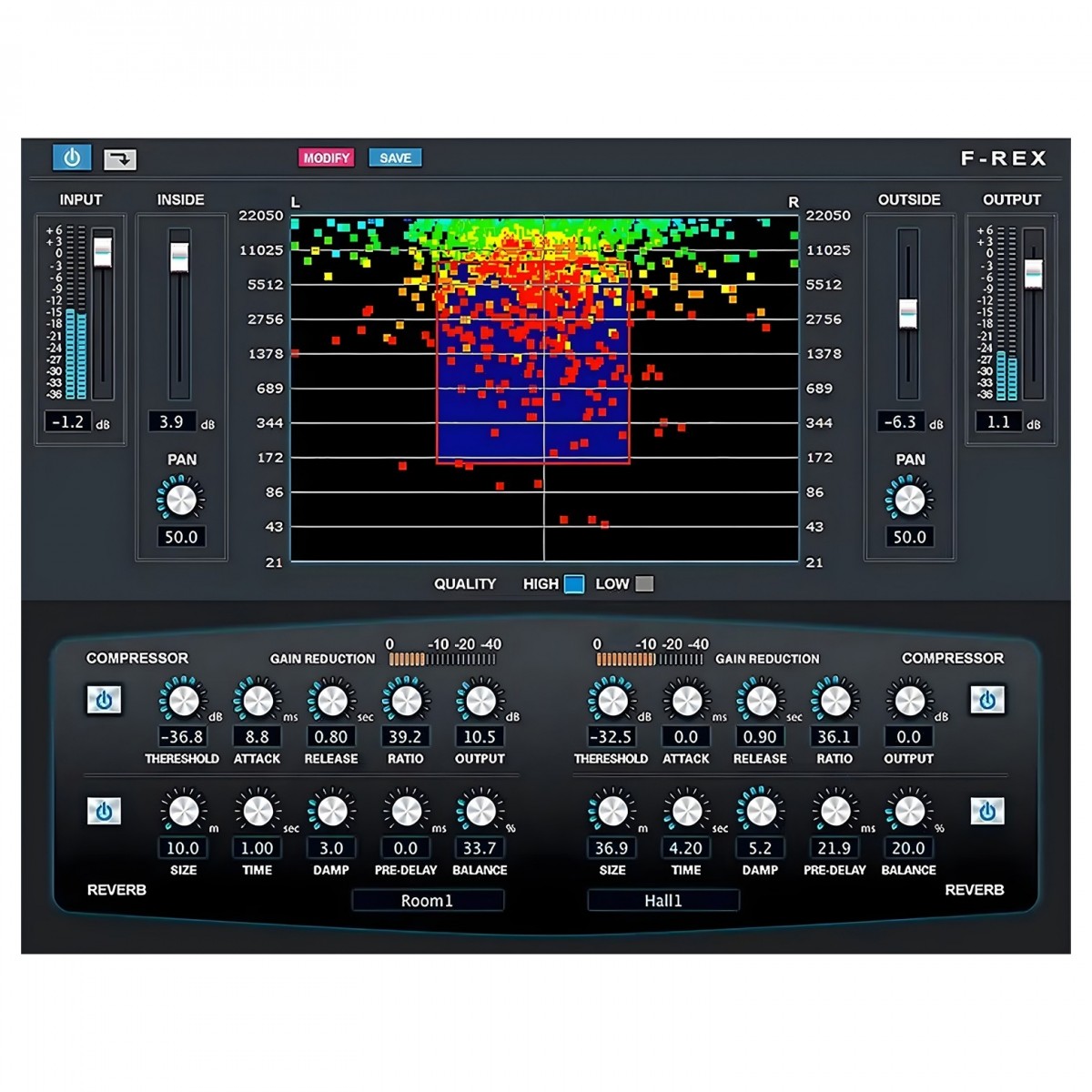Click the Inside PAN knob
The width and height of the screenshot is (1092, 1092).
181,500
